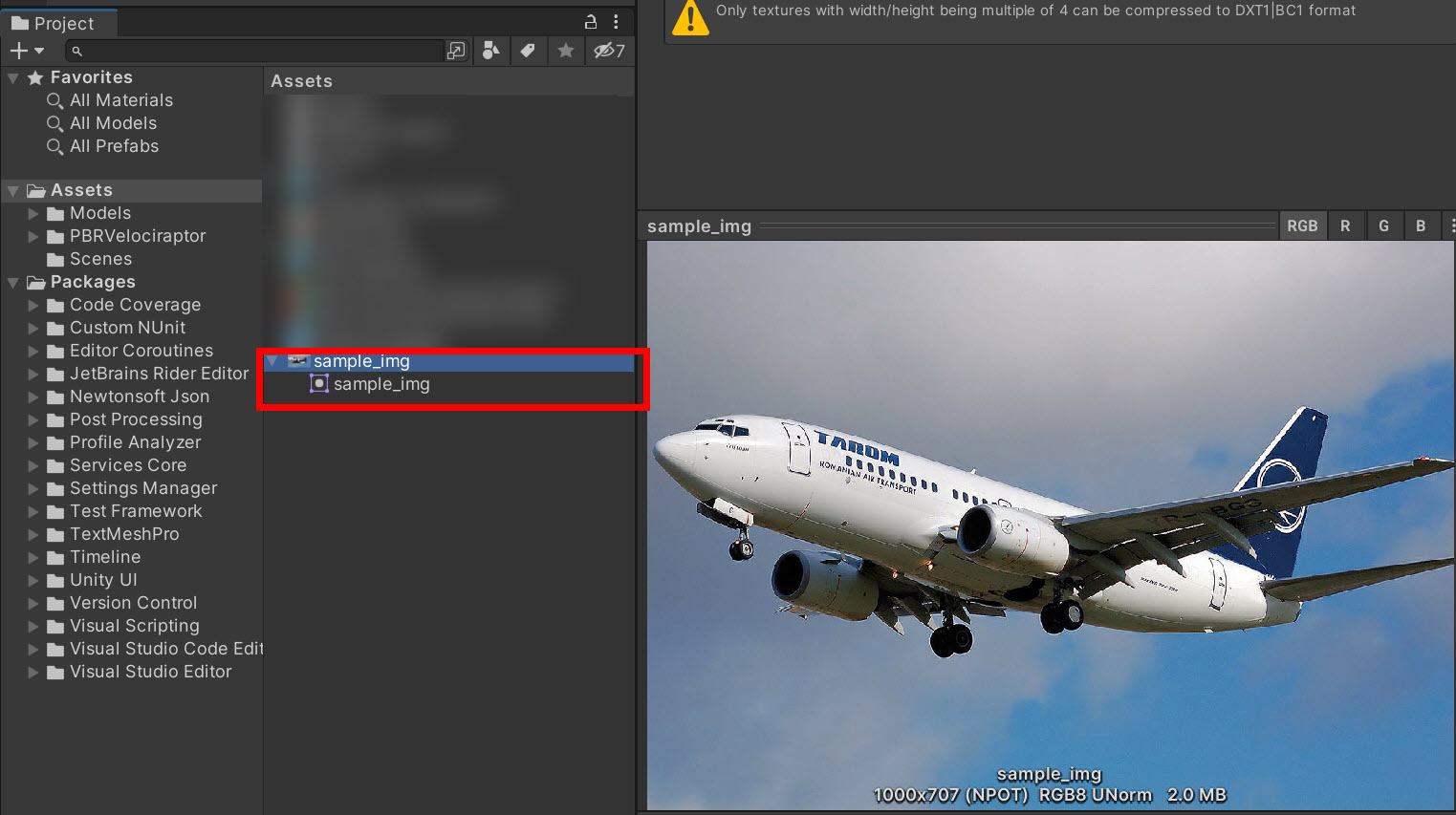Image resolution: width=1456 pixels, height=815 pixels.
Task: Open the Search by Label filter
Action: 528,51
